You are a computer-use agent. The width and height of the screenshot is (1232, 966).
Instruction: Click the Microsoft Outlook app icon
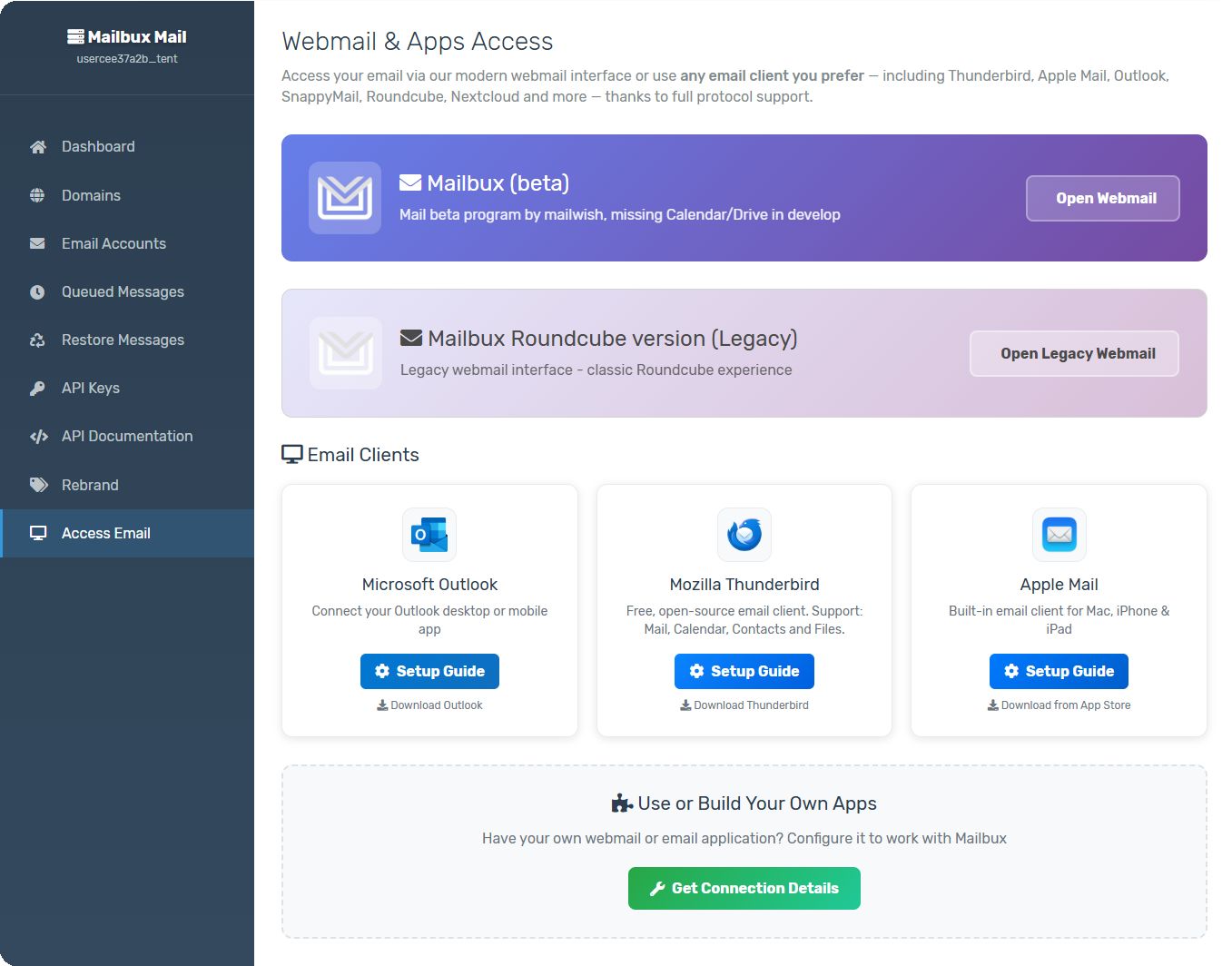[x=429, y=535]
